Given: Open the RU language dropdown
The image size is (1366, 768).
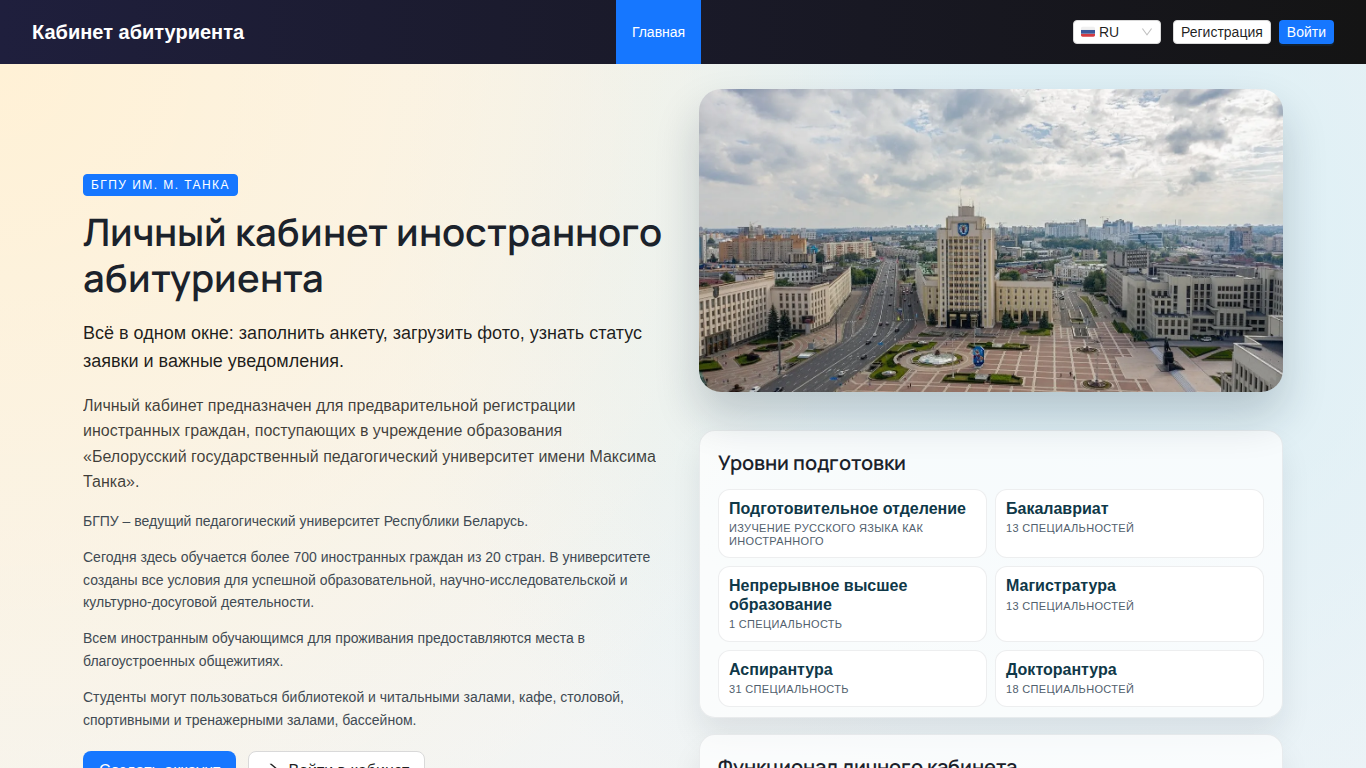Looking at the screenshot, I should point(1117,32).
